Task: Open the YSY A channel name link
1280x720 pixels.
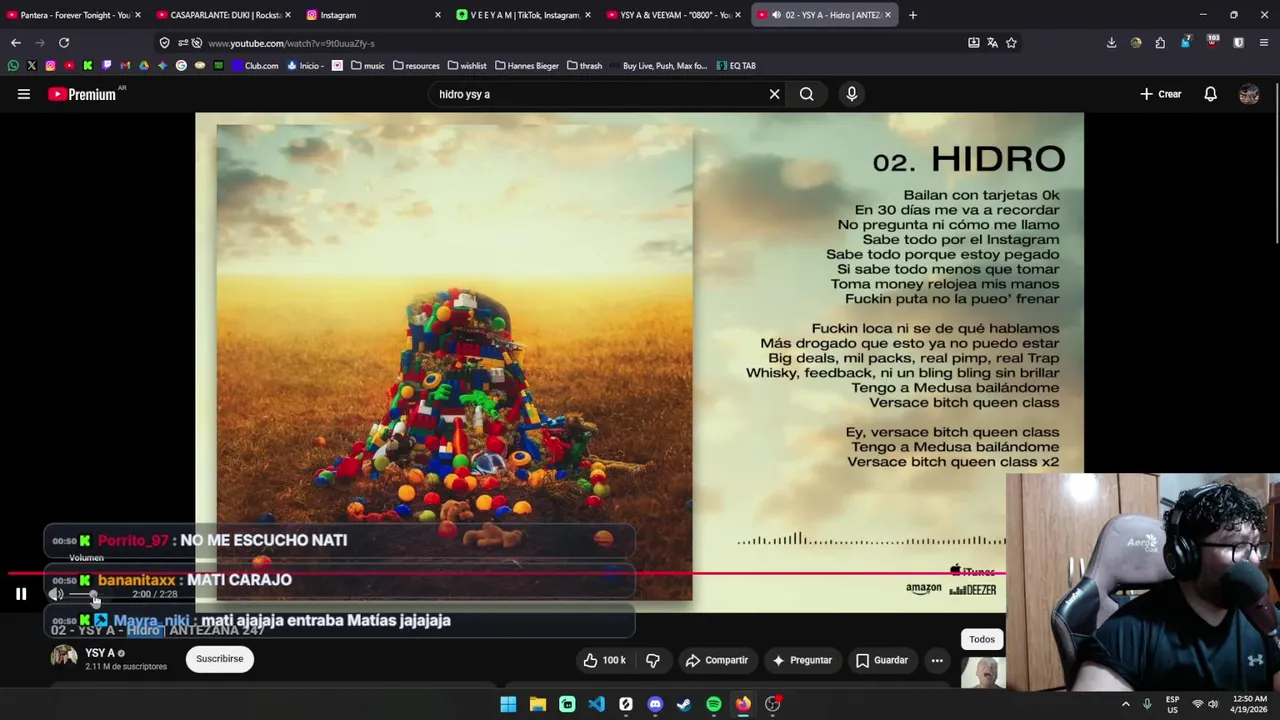Action: click(100, 653)
